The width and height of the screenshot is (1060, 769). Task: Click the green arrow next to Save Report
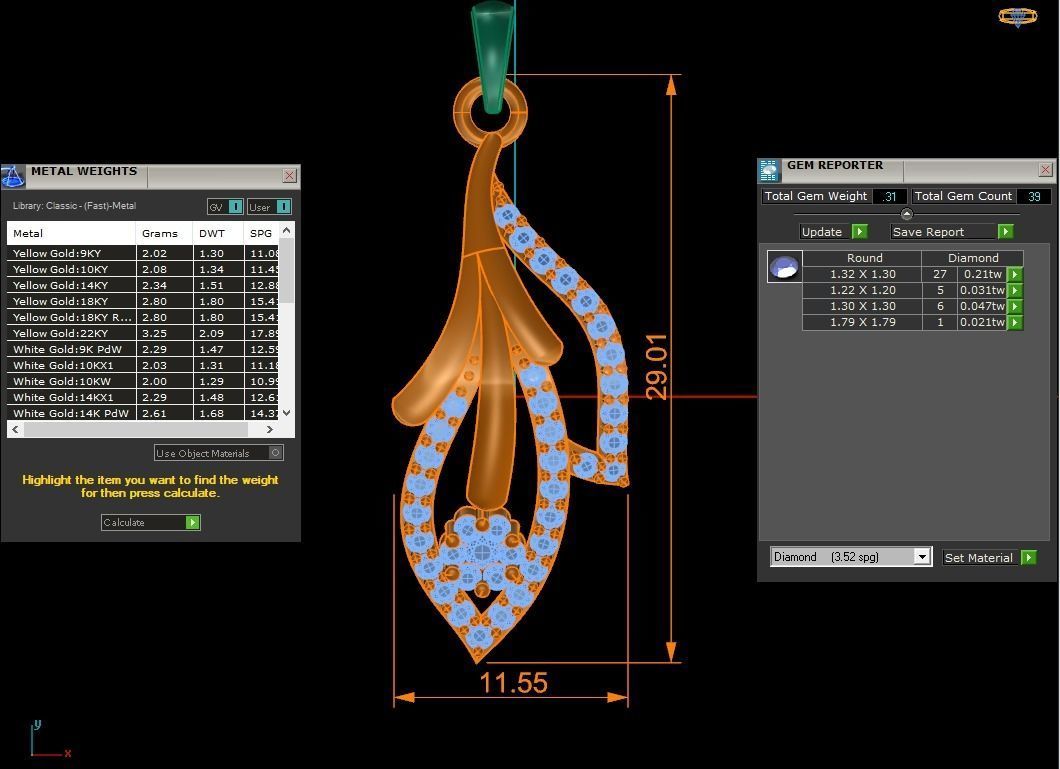click(x=1005, y=232)
